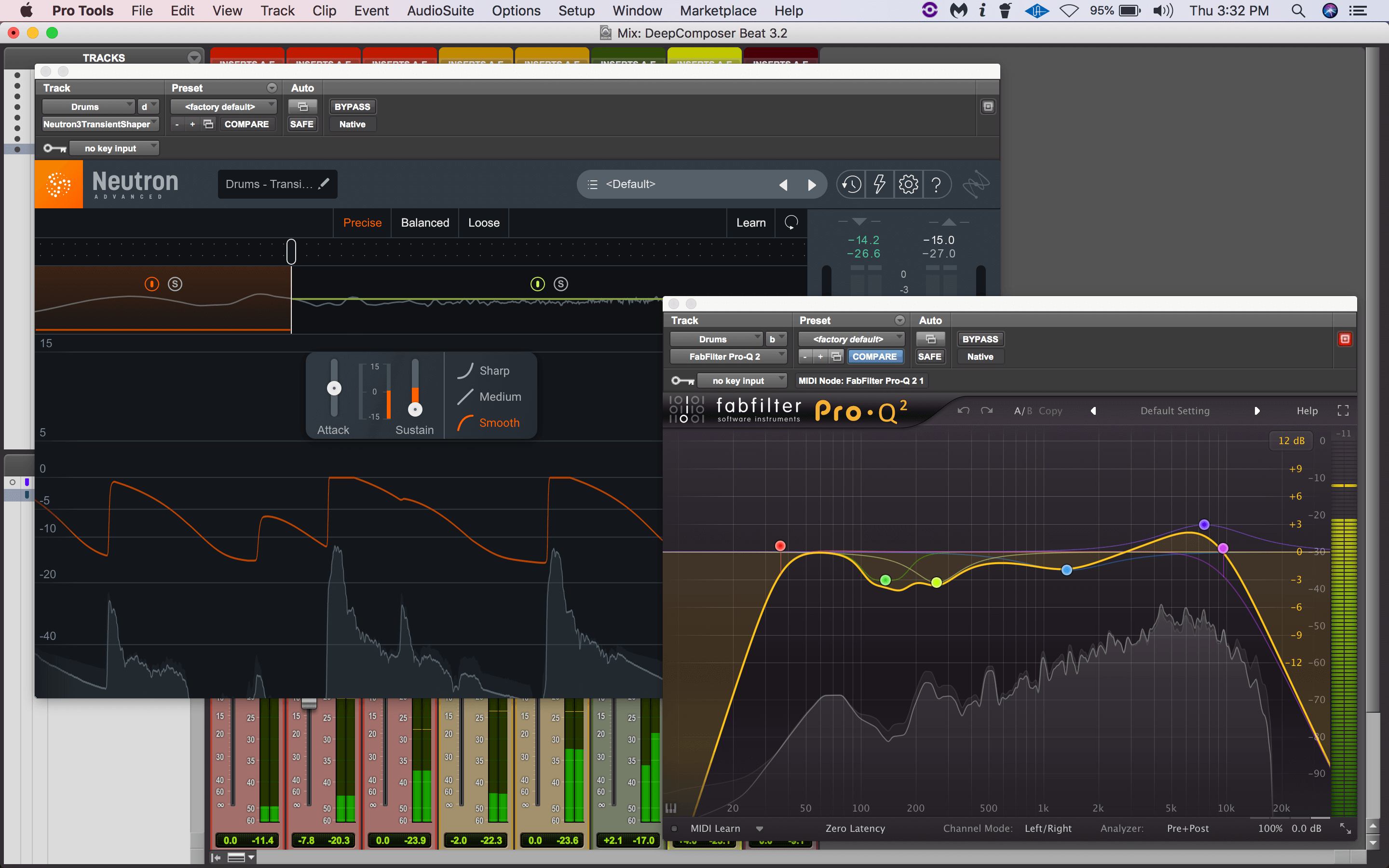Open factory default preset in Pro-Q 2 window
Viewport: 1389px width, 868px height.
852,339
